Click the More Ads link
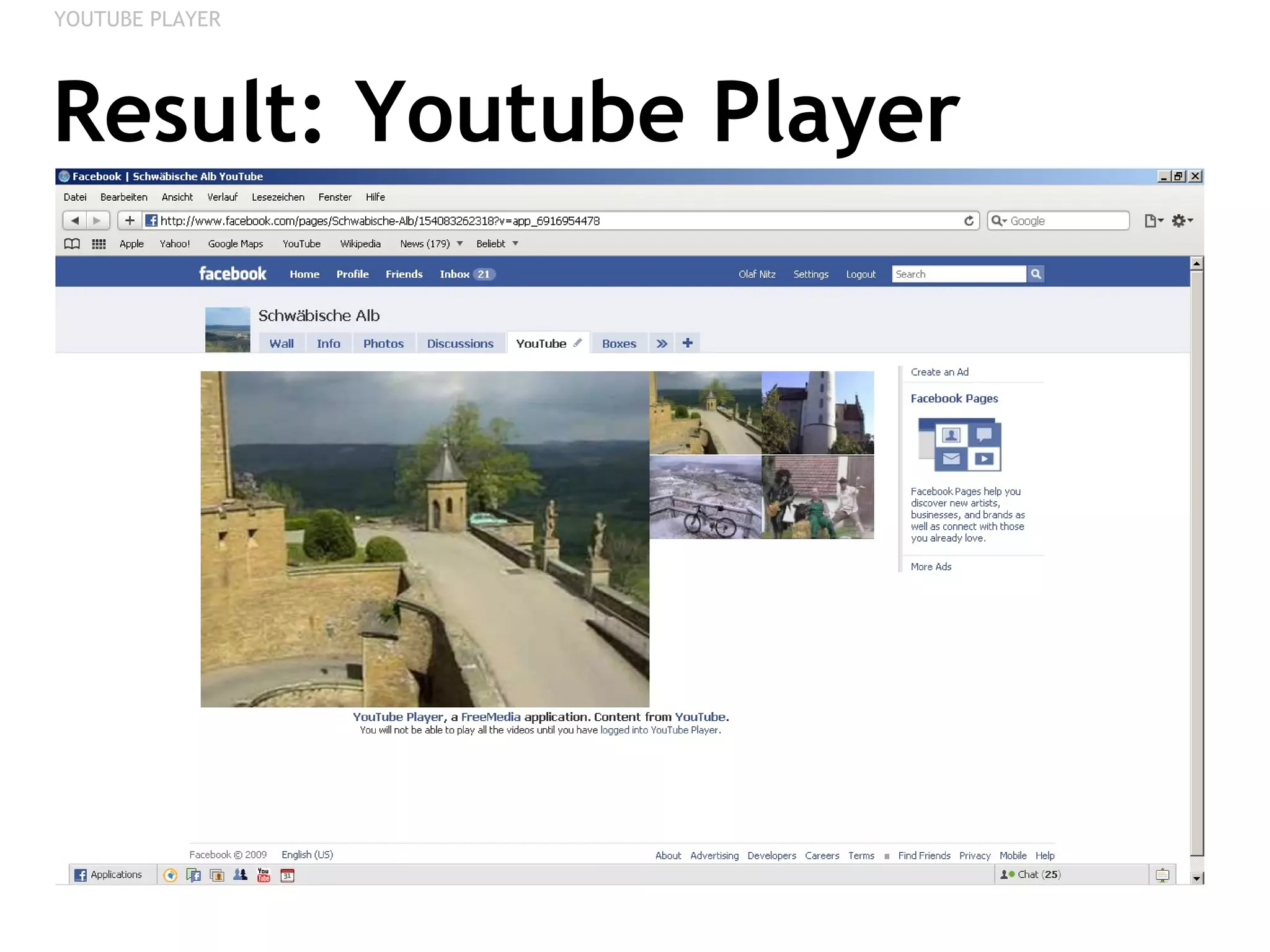This screenshot has width=1270, height=952. 931,566
